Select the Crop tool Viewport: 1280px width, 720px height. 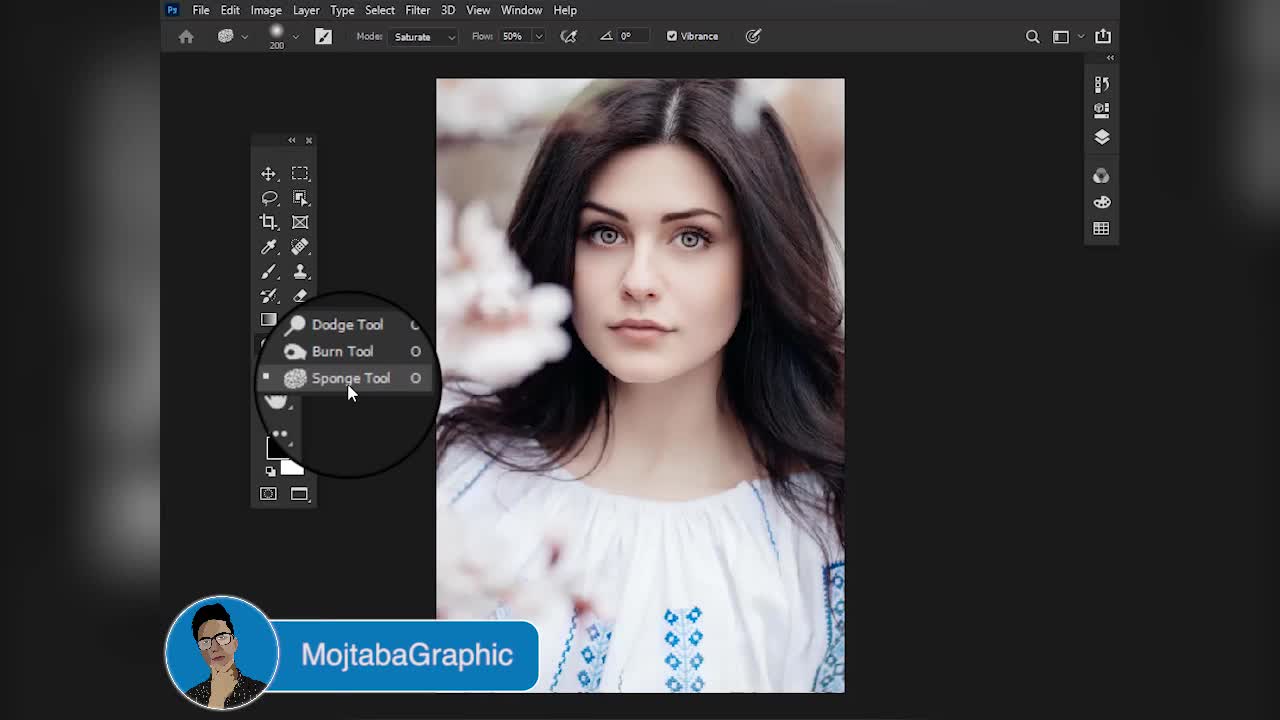point(268,222)
